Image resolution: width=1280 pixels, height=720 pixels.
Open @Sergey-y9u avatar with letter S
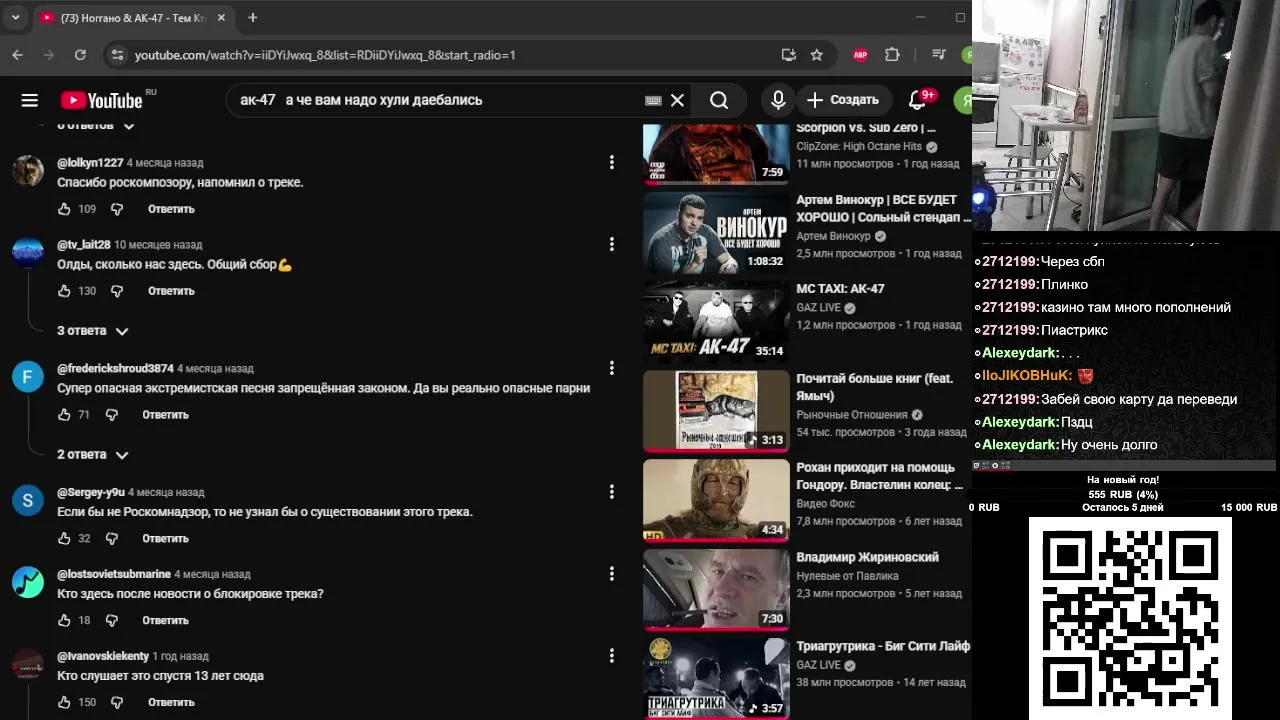pos(28,500)
